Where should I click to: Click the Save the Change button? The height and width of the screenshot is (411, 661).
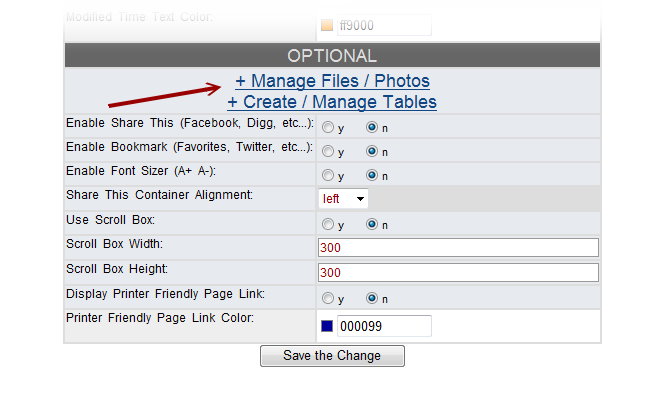click(332, 356)
